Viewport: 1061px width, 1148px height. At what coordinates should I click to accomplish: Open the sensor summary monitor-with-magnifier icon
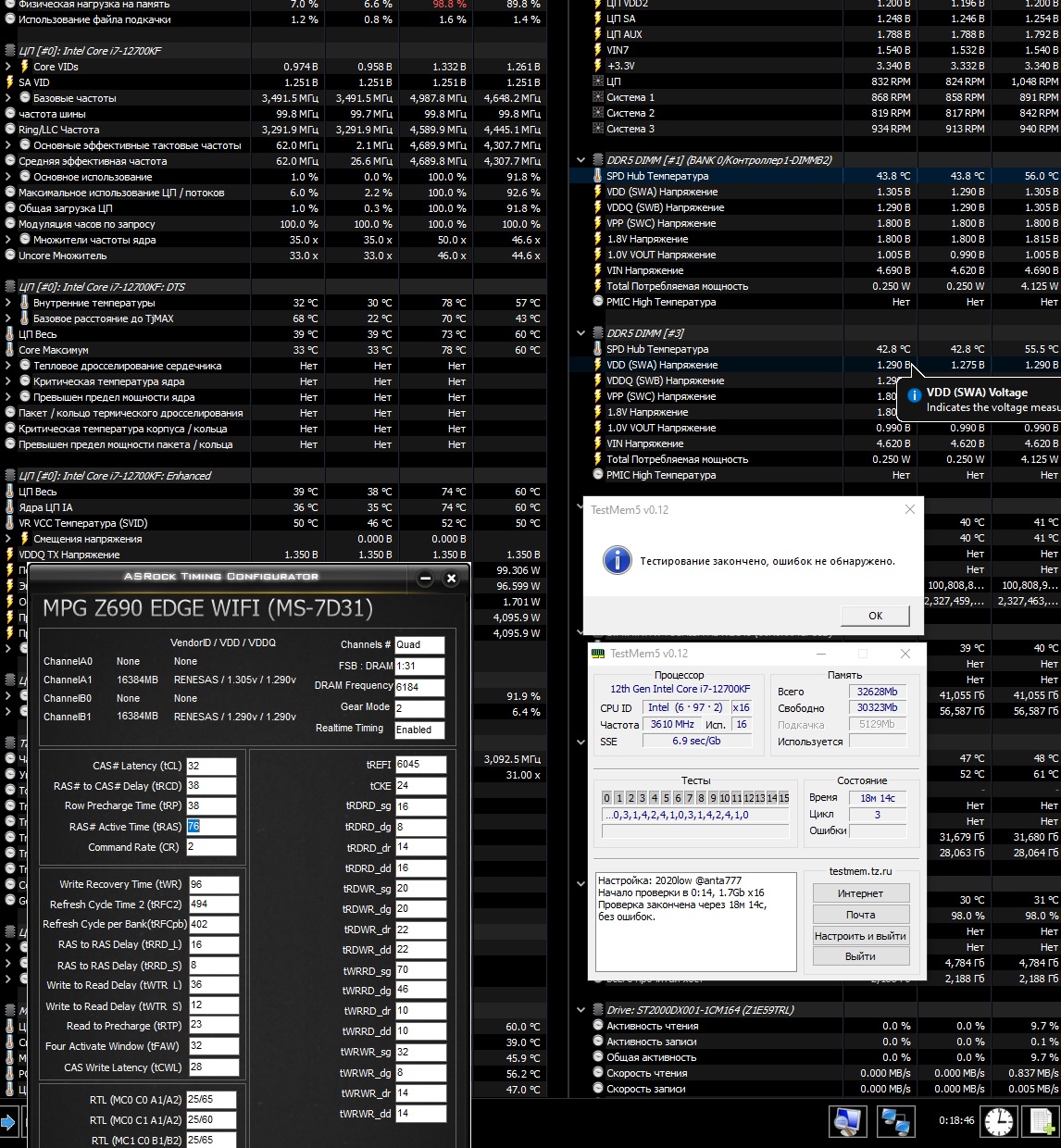(x=847, y=1121)
